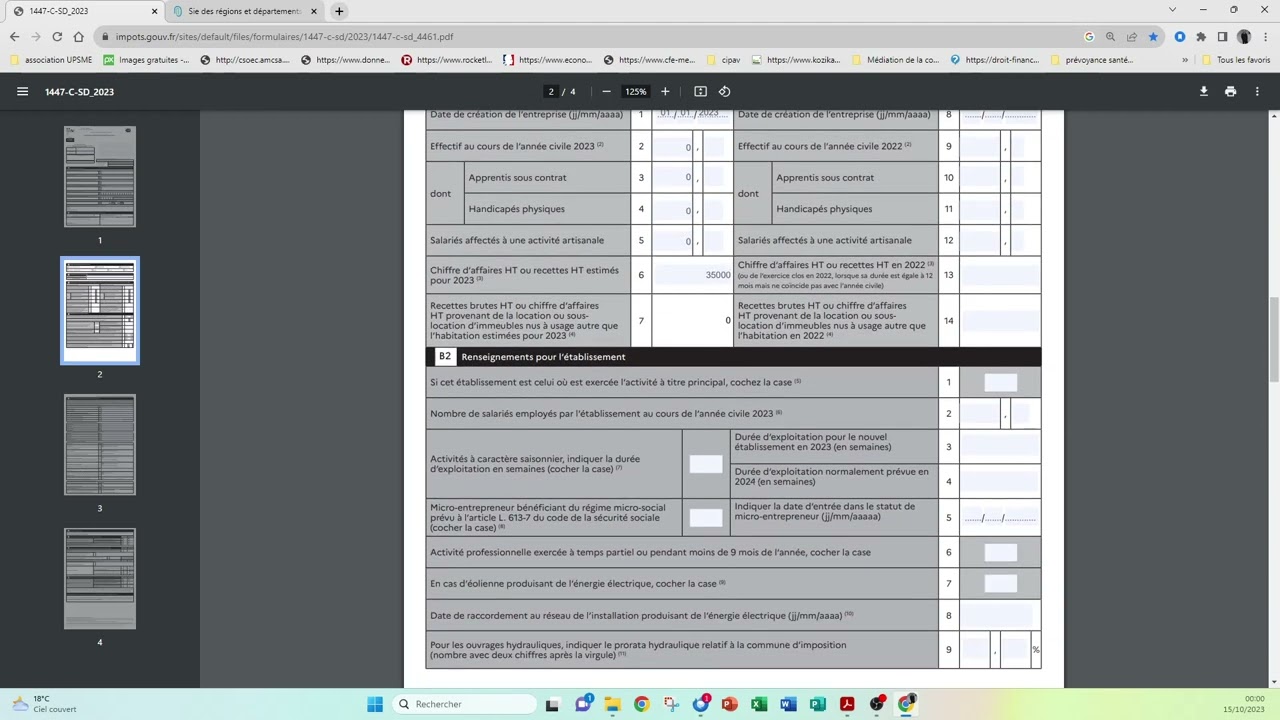Open new browser tab

pos(339,11)
